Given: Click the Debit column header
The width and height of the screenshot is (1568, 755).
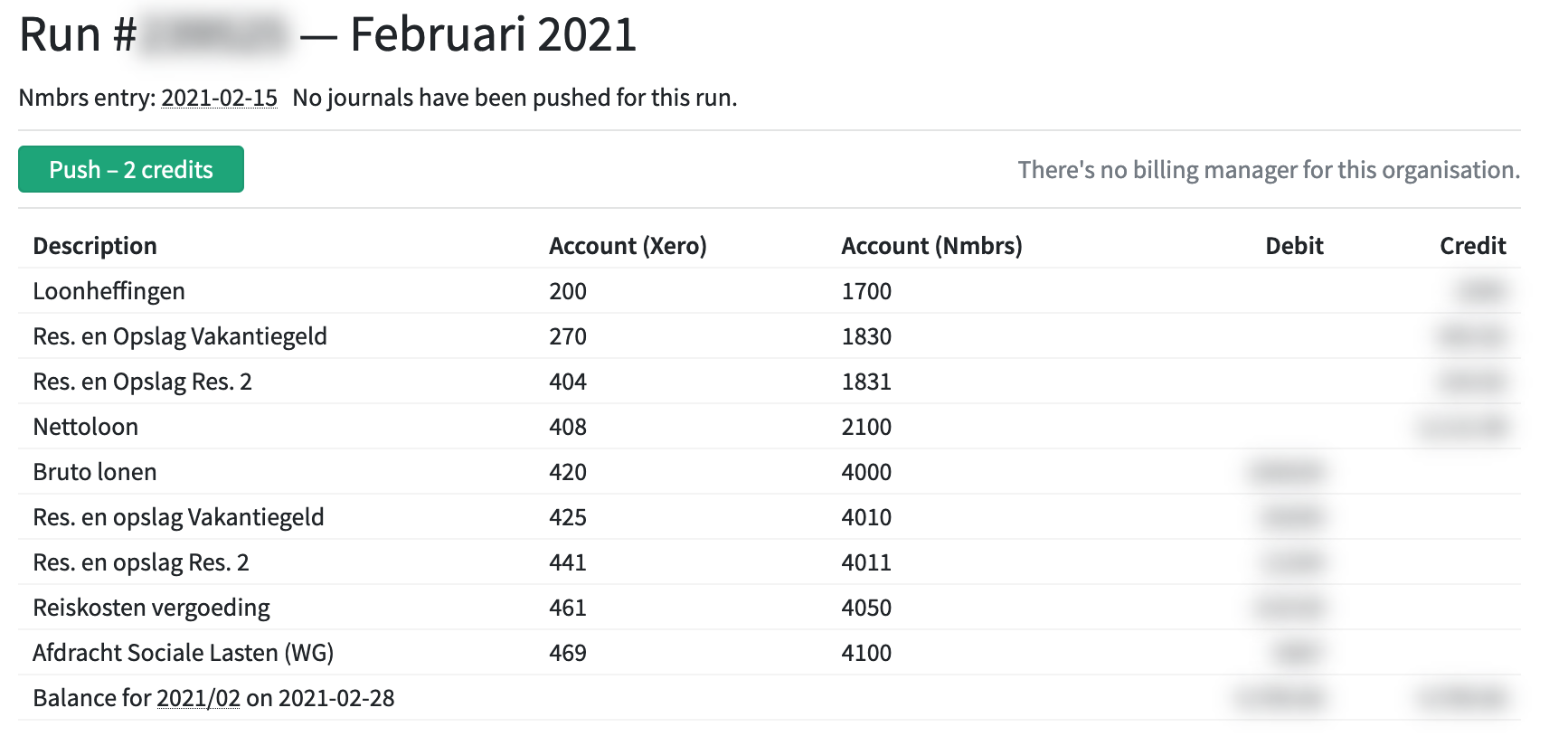Looking at the screenshot, I should click(1294, 246).
